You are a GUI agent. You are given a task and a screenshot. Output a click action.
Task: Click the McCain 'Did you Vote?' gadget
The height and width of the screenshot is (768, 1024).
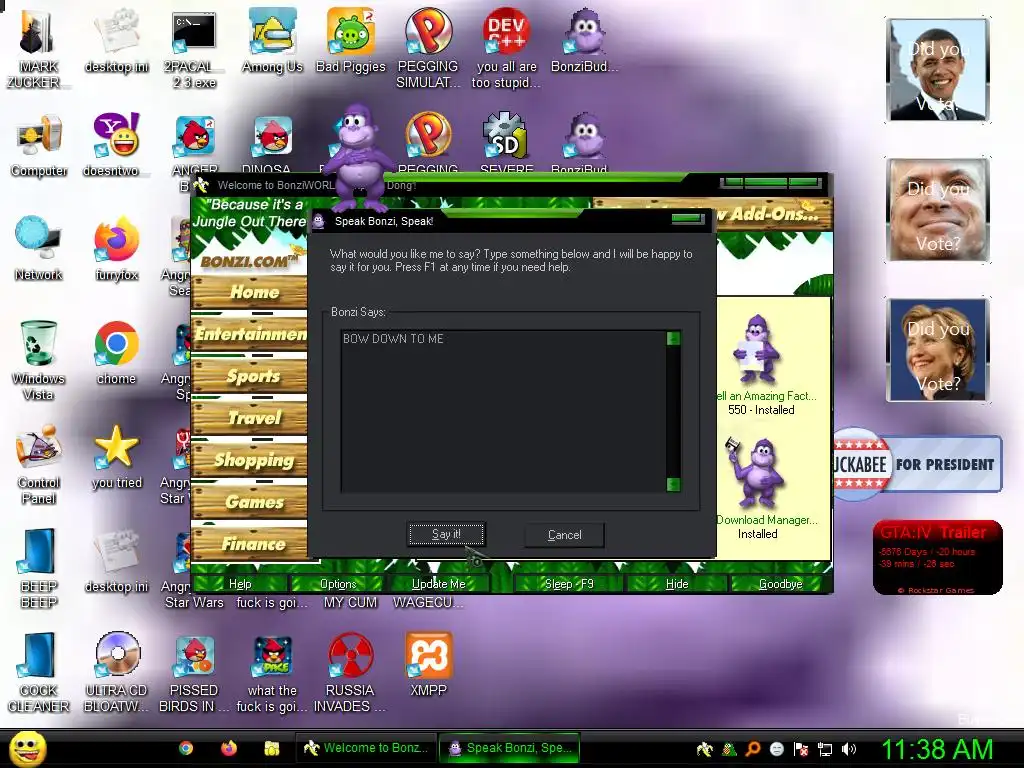(x=938, y=210)
